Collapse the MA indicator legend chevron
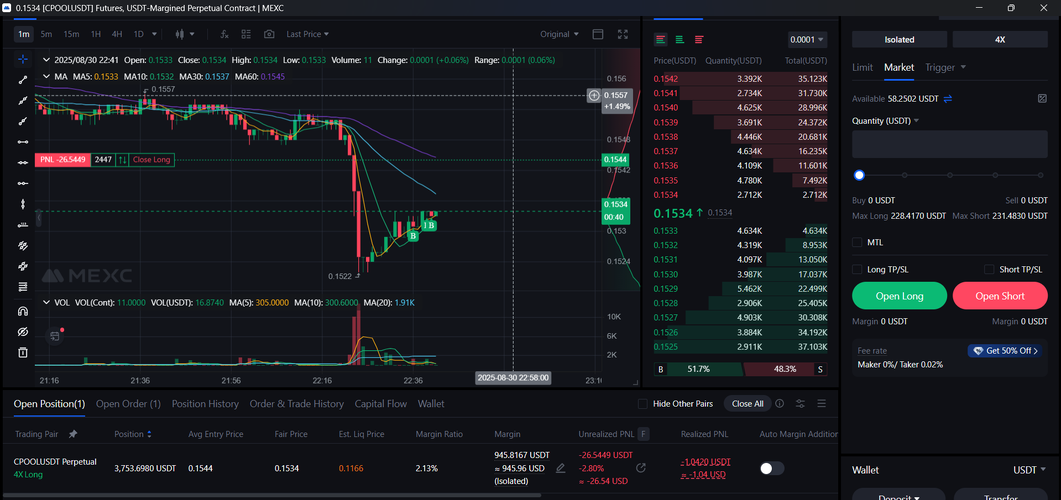This screenshot has width=1061, height=500. click(47, 76)
